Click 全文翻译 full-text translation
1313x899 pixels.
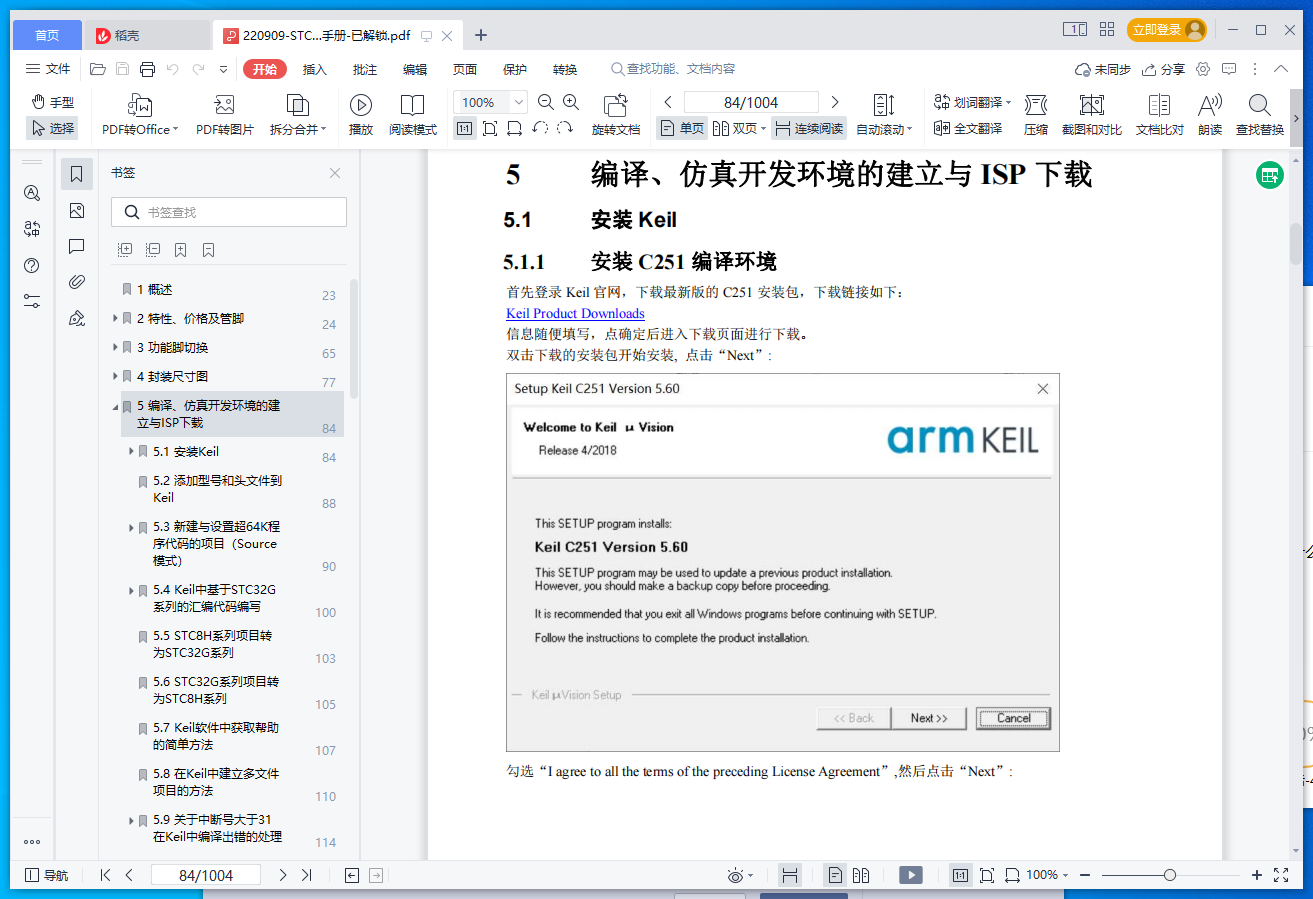coord(968,128)
